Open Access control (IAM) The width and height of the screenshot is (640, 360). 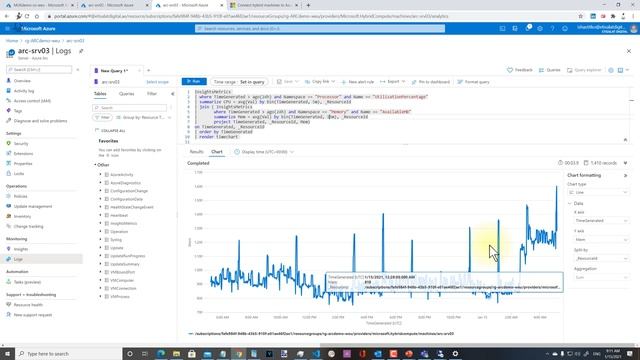coord(32,101)
